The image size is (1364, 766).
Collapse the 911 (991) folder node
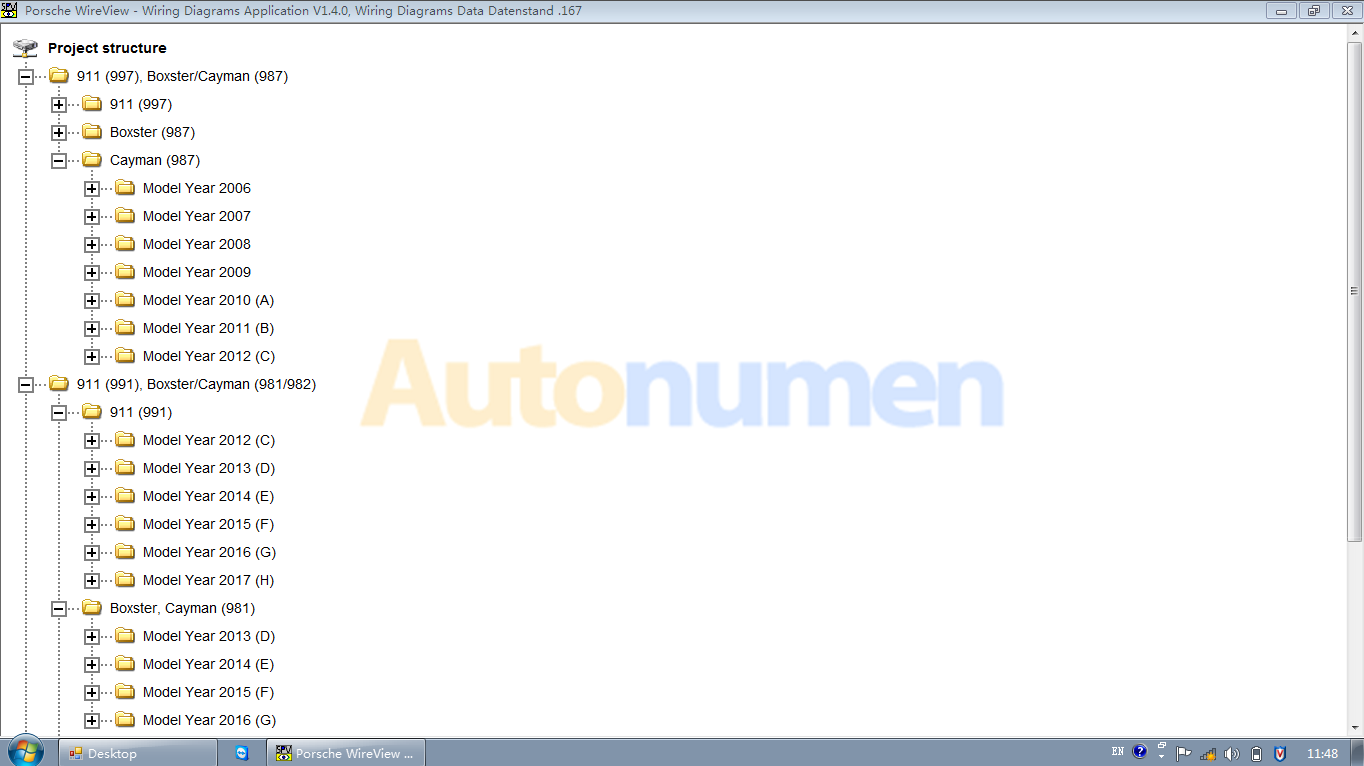click(x=59, y=412)
